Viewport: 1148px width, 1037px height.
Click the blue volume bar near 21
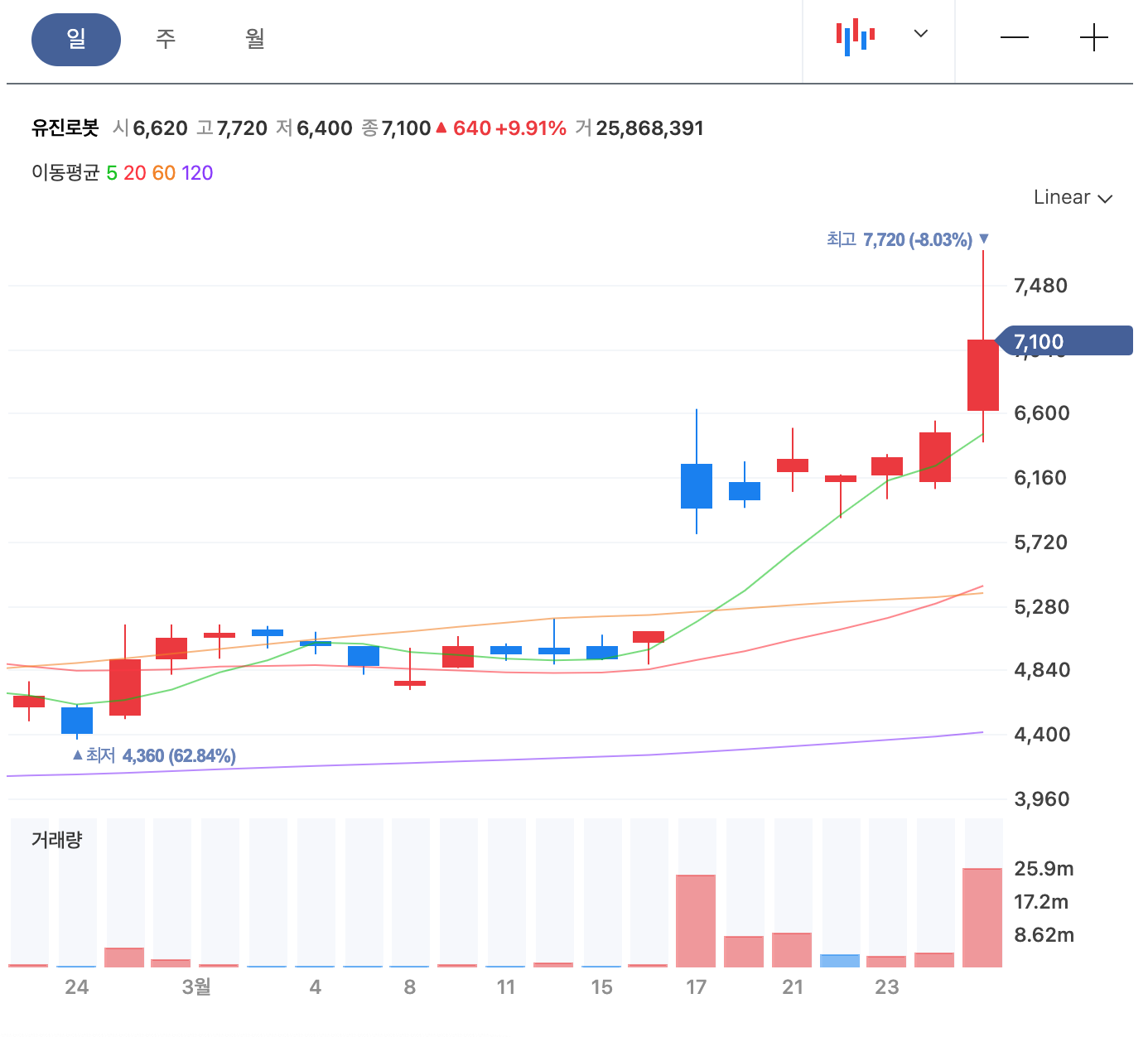840,961
